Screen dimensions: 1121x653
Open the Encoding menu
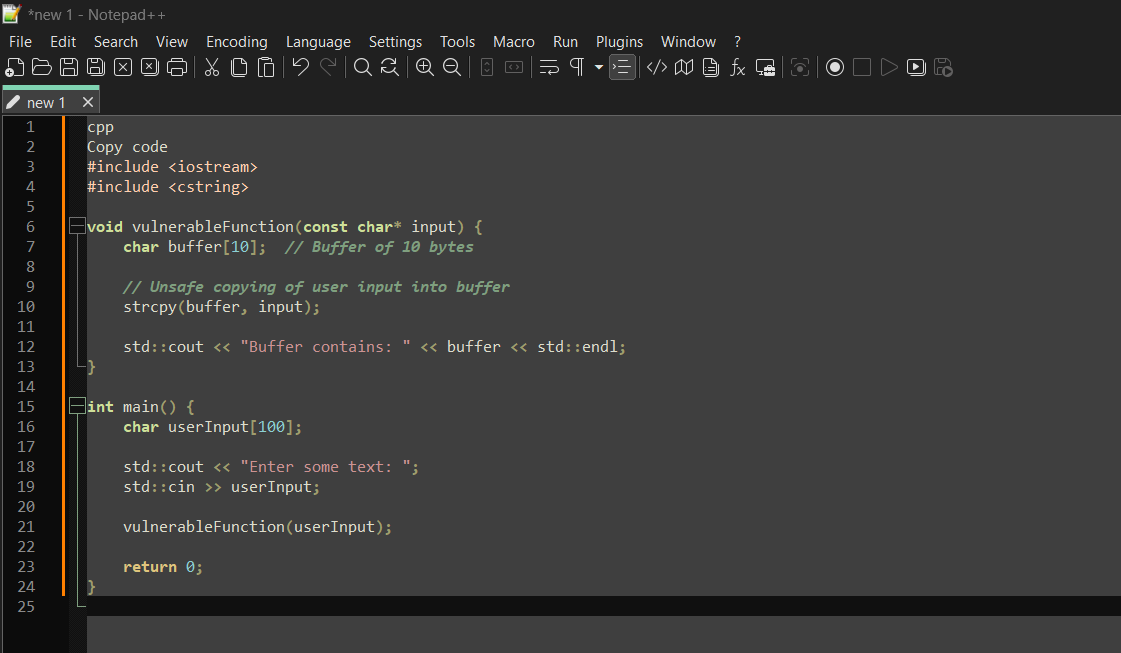click(236, 42)
